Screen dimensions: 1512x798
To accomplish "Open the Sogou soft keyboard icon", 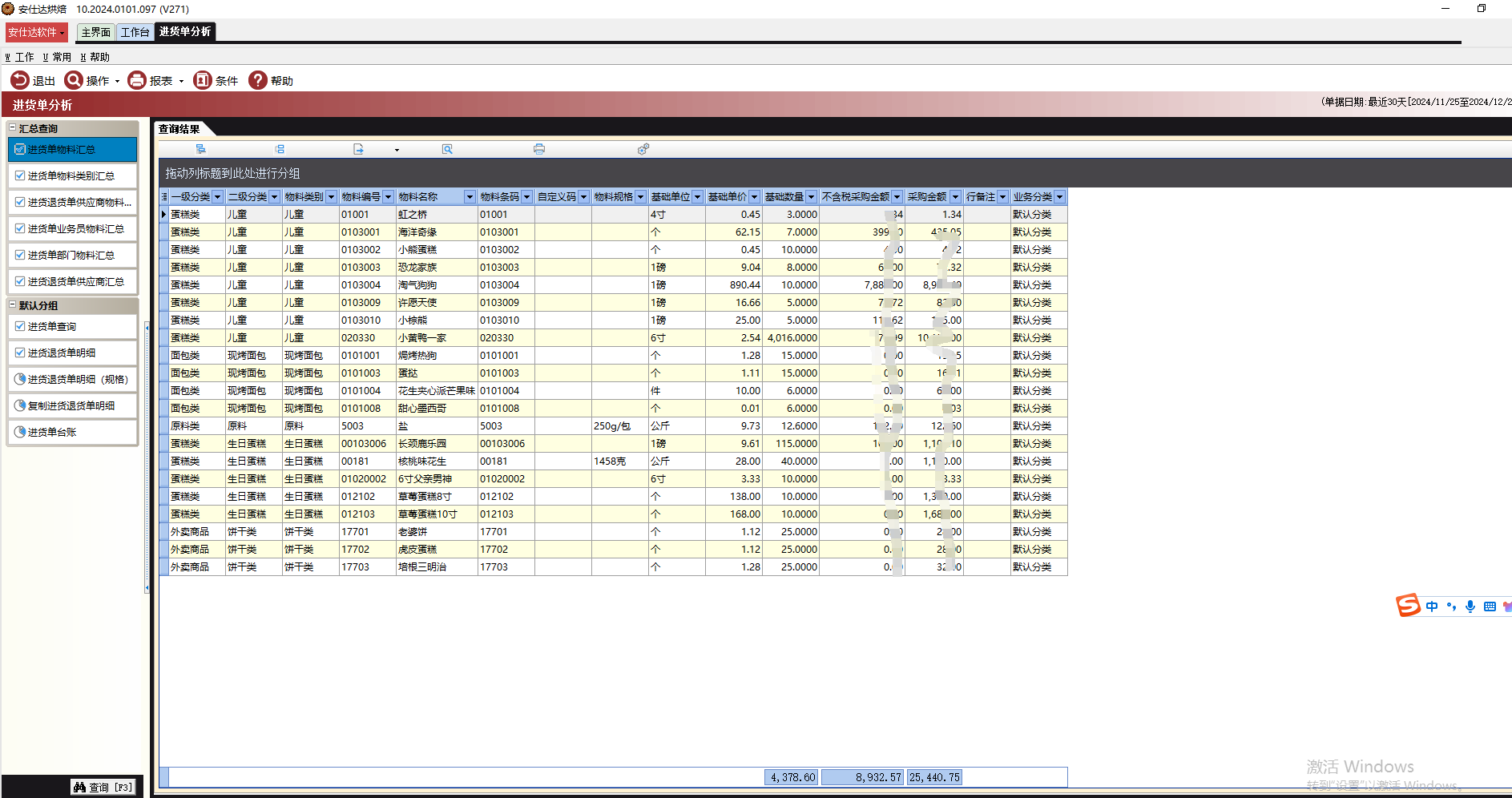I will 1490,607.
